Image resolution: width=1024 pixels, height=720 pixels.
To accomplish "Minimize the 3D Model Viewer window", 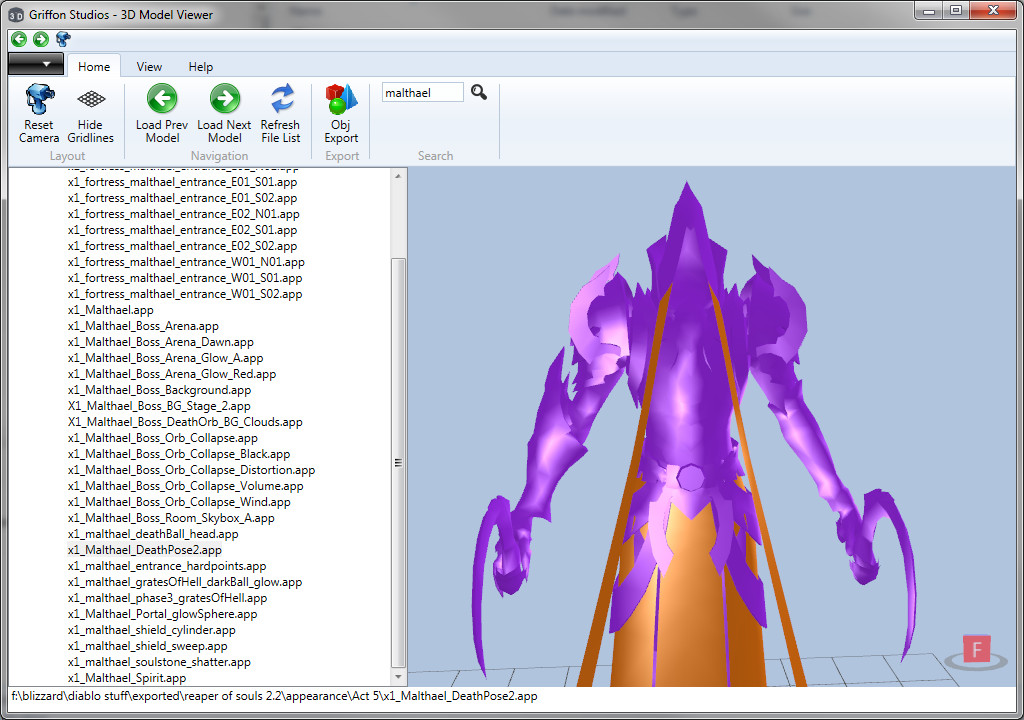I will (929, 10).
